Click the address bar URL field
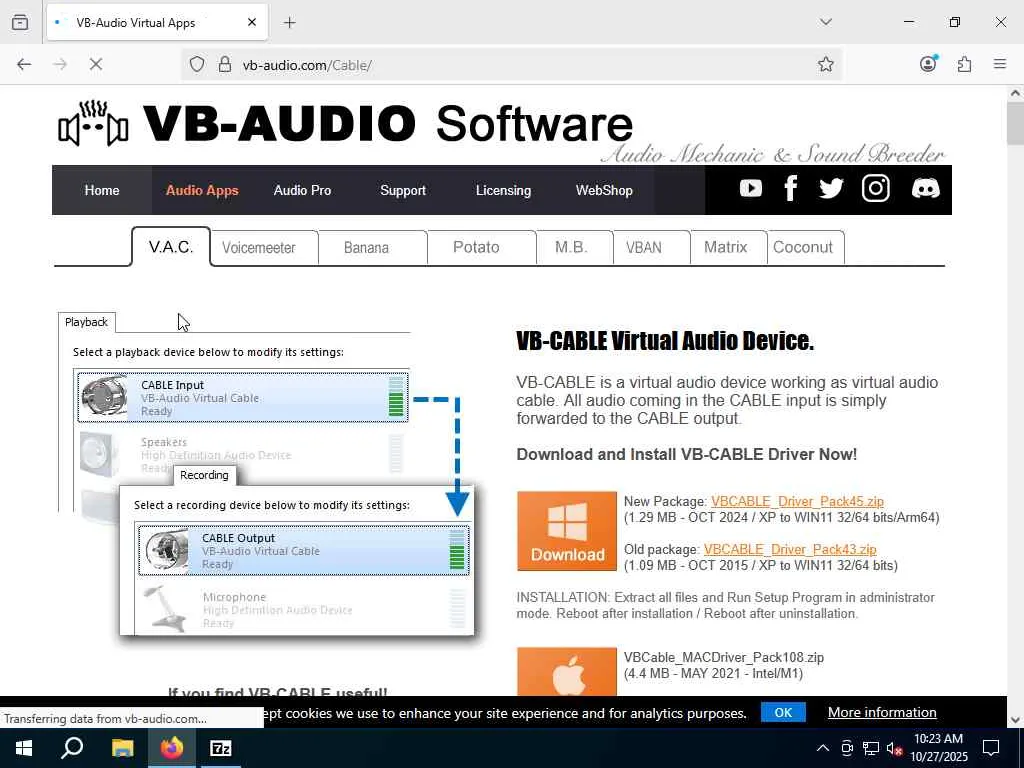This screenshot has height=768, width=1024. pos(522,65)
